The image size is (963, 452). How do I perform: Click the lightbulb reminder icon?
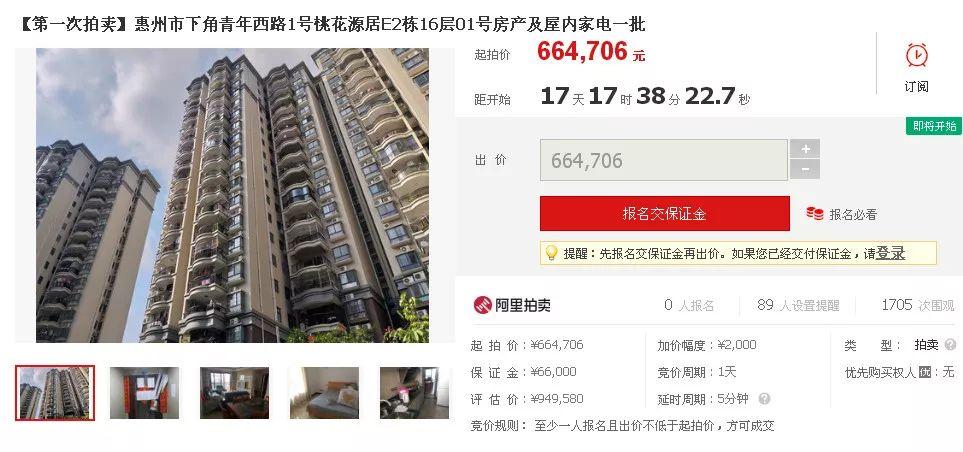point(552,253)
